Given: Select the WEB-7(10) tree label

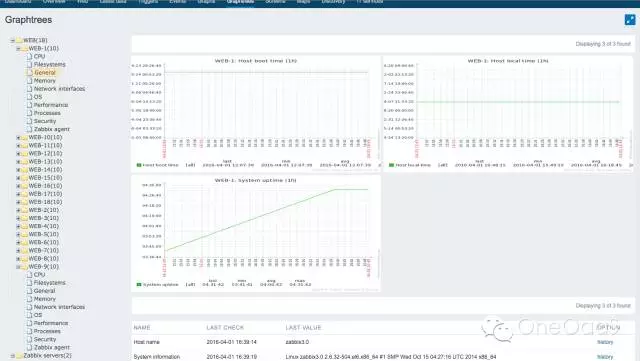Looking at the screenshot, I should pyautogui.click(x=44, y=250).
